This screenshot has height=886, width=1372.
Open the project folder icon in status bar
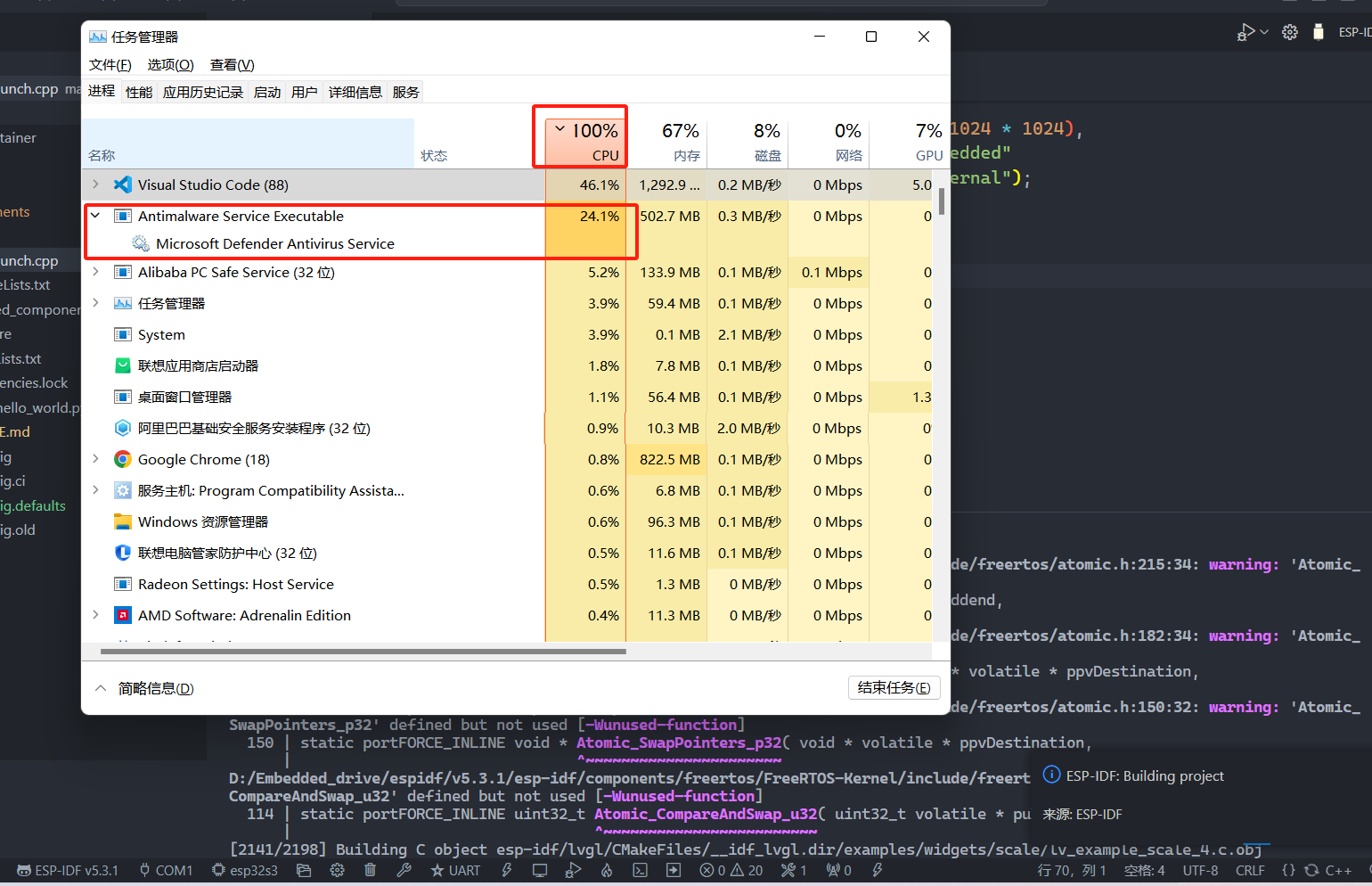coord(304,870)
